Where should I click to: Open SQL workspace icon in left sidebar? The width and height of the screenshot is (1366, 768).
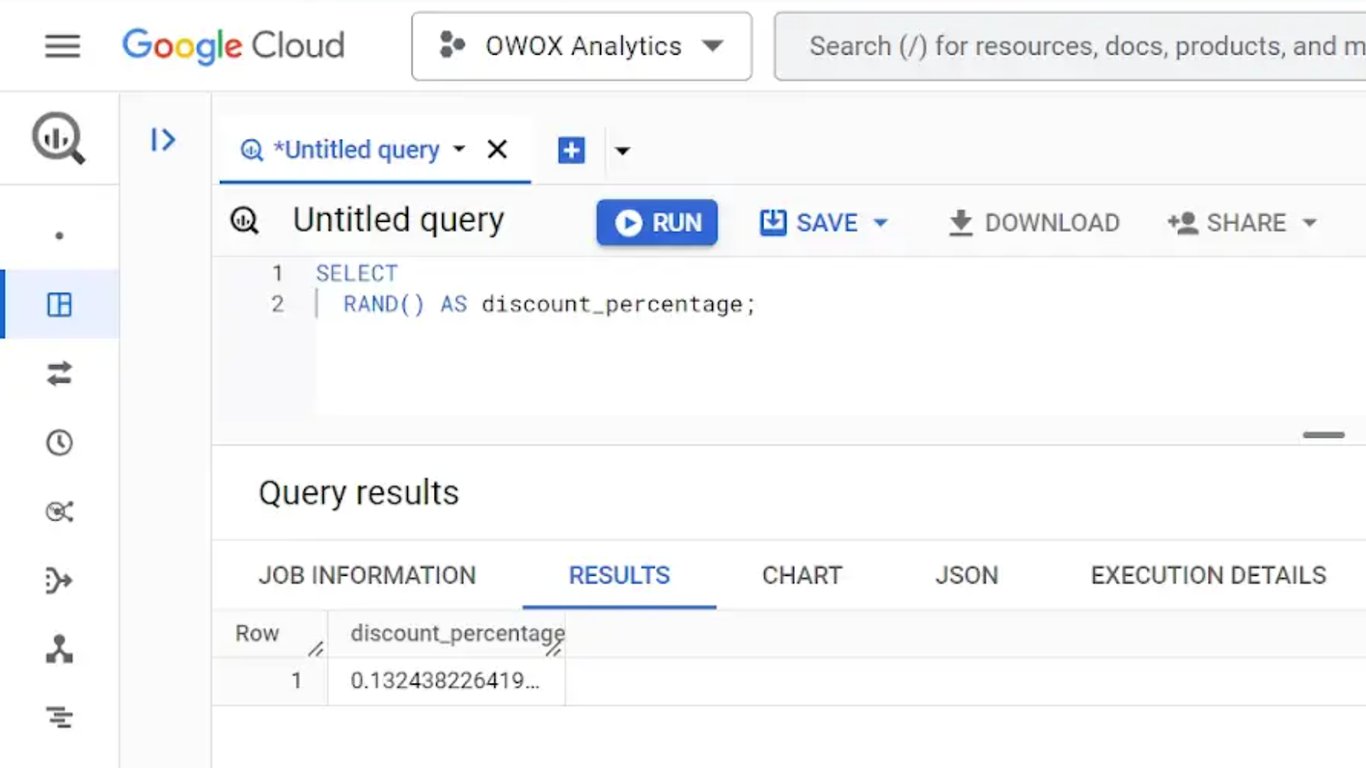[x=60, y=304]
